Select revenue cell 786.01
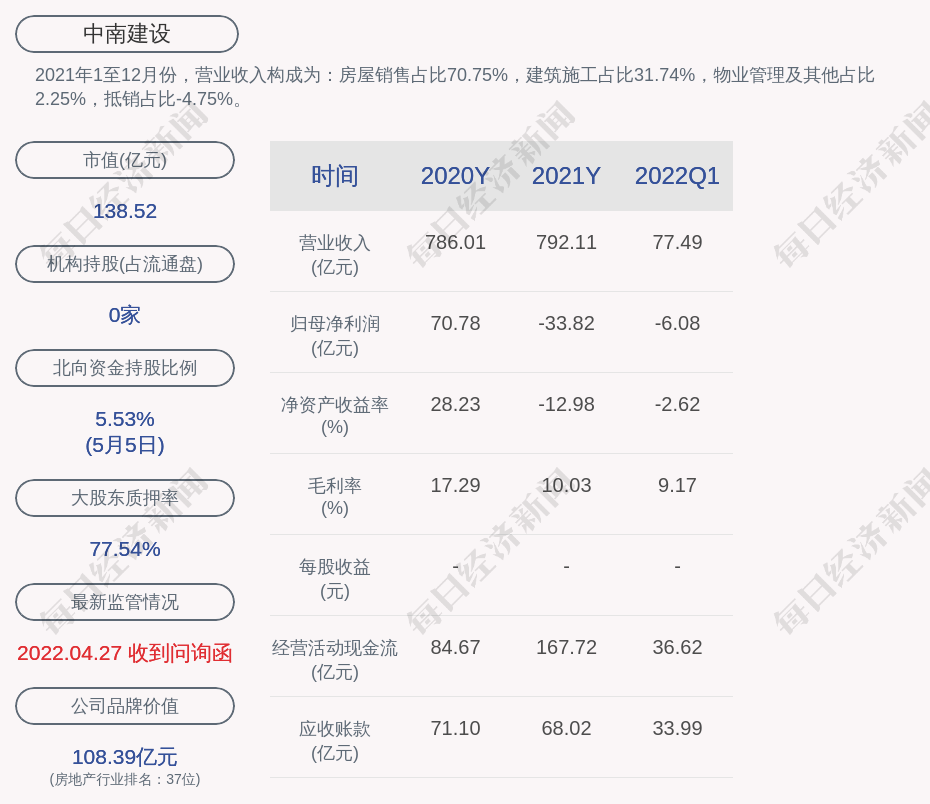 (456, 242)
